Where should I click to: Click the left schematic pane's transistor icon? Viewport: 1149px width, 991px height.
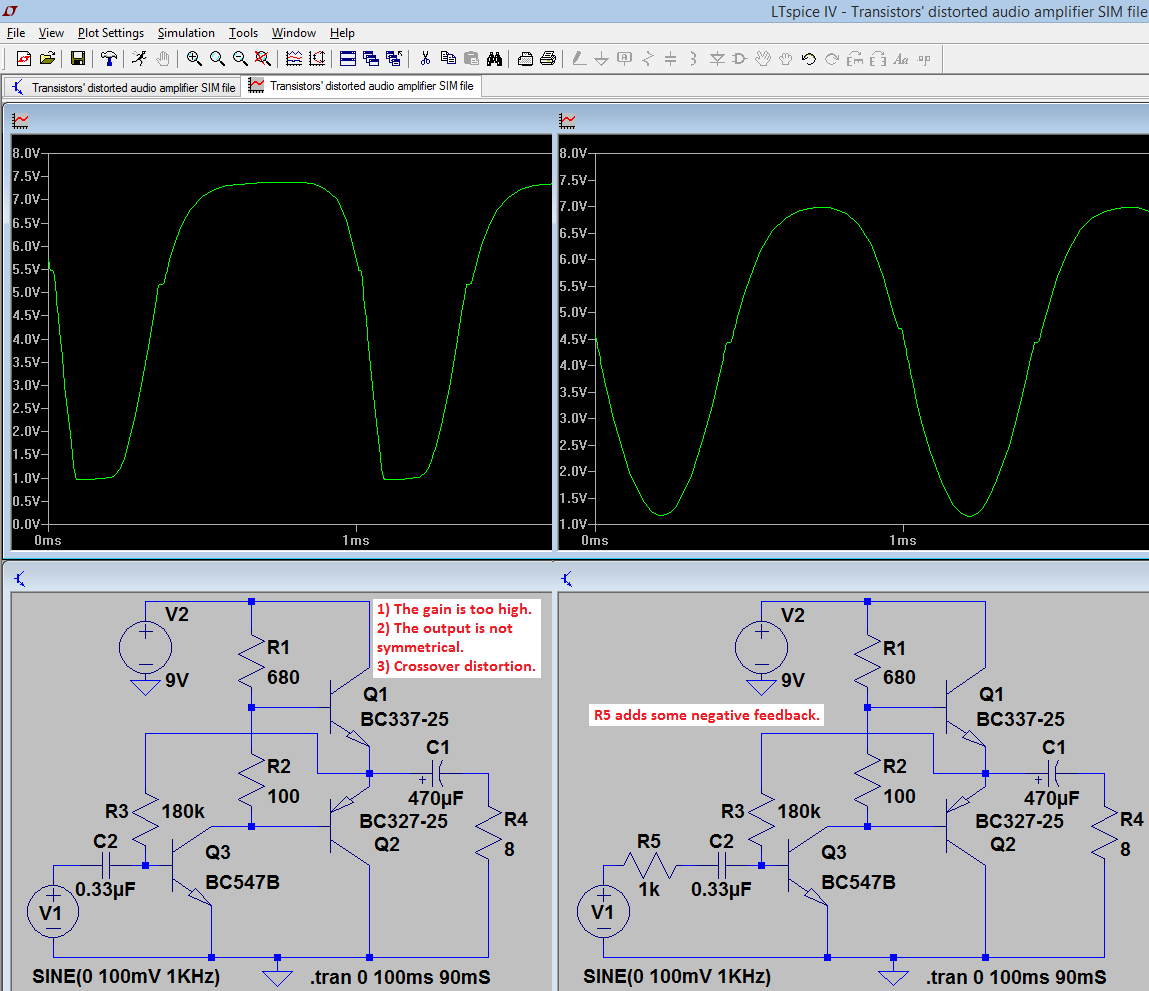click(x=20, y=579)
